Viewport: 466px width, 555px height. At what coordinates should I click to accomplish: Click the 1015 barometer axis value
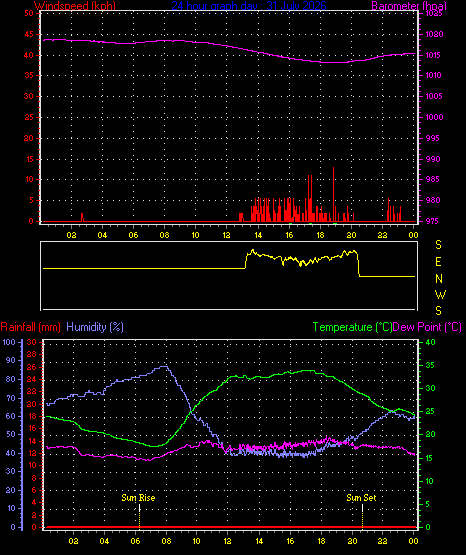pos(434,55)
